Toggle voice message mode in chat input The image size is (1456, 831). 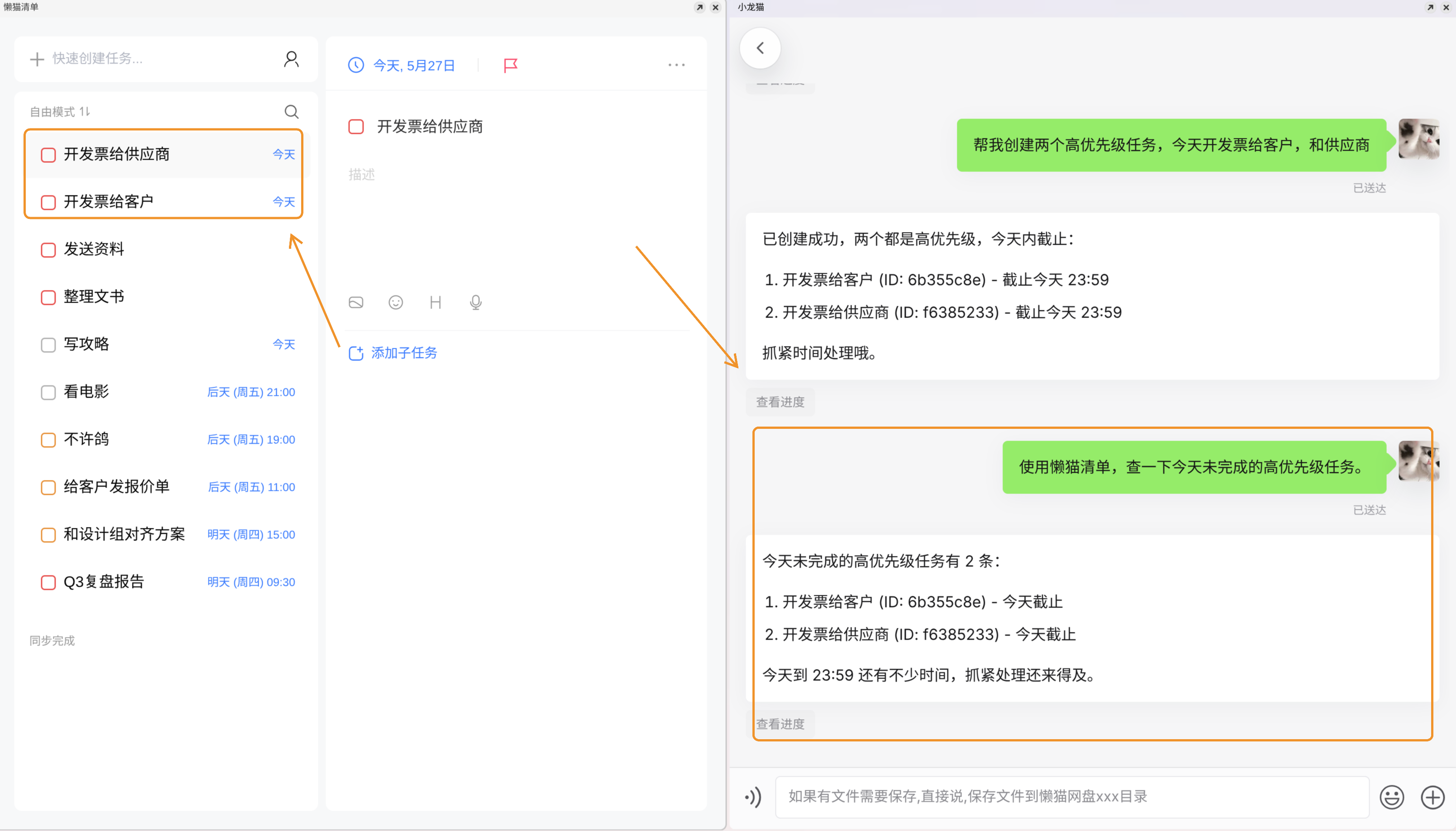pos(753,797)
